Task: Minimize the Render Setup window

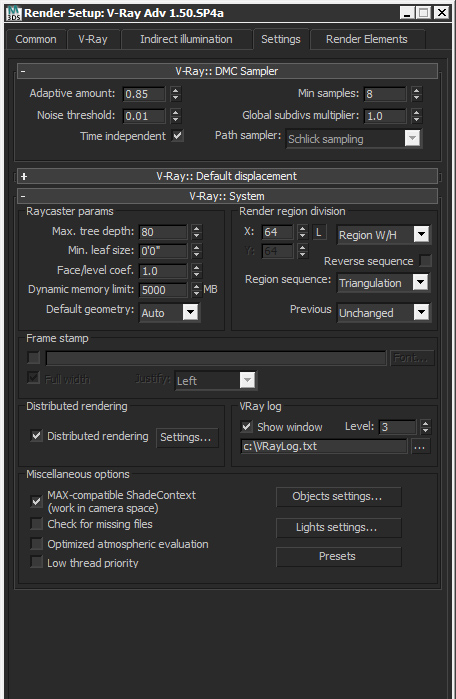Action: [x=407, y=12]
